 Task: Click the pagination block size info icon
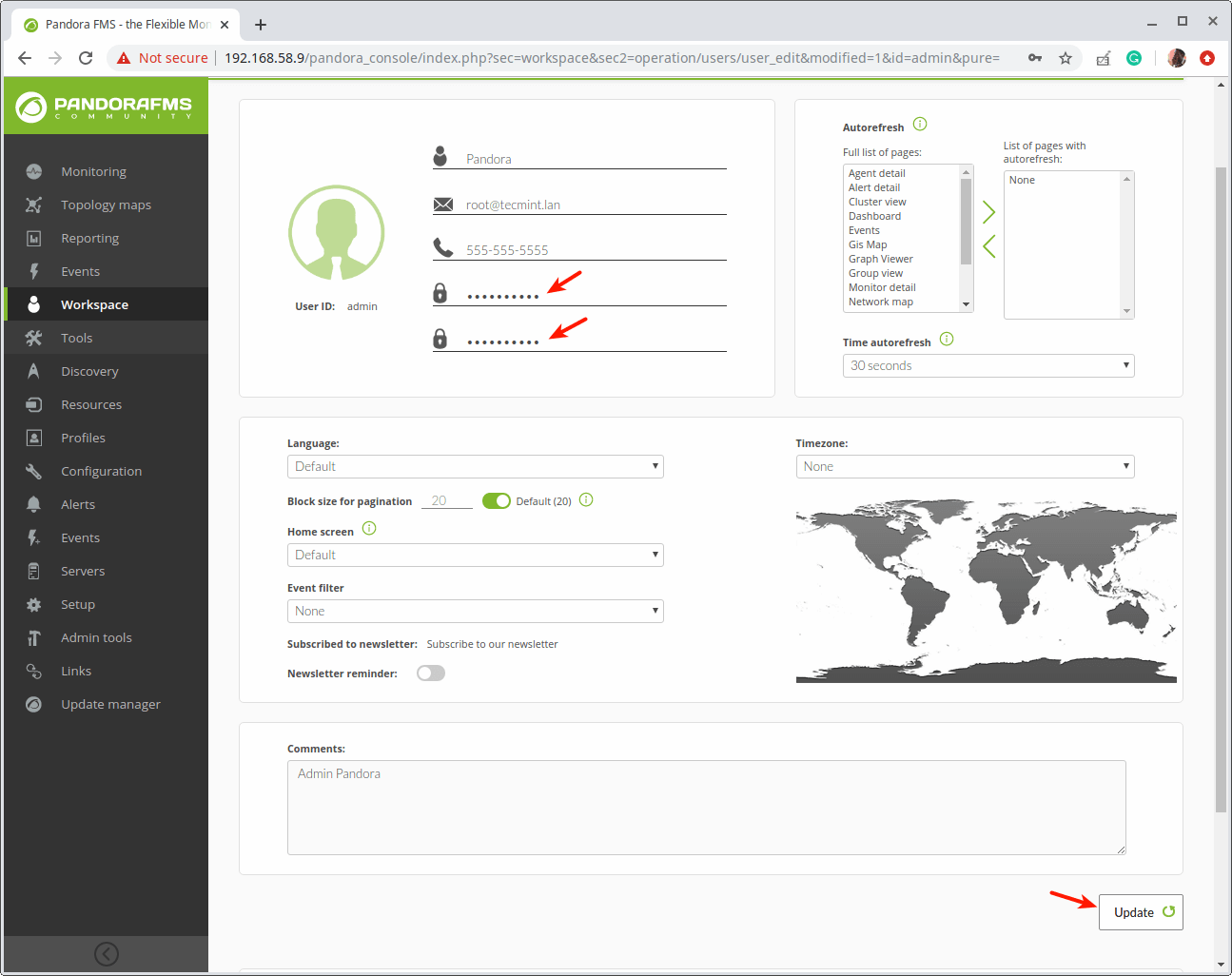coord(586,499)
